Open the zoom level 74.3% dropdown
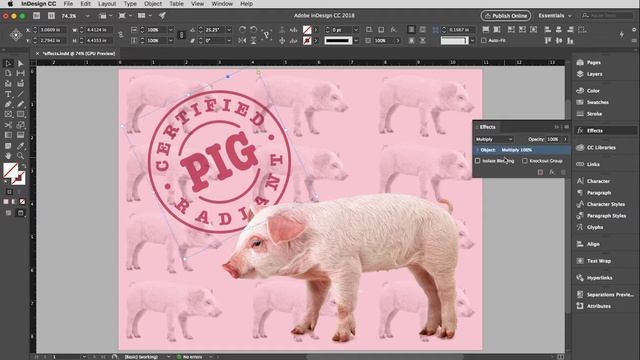 pos(87,16)
